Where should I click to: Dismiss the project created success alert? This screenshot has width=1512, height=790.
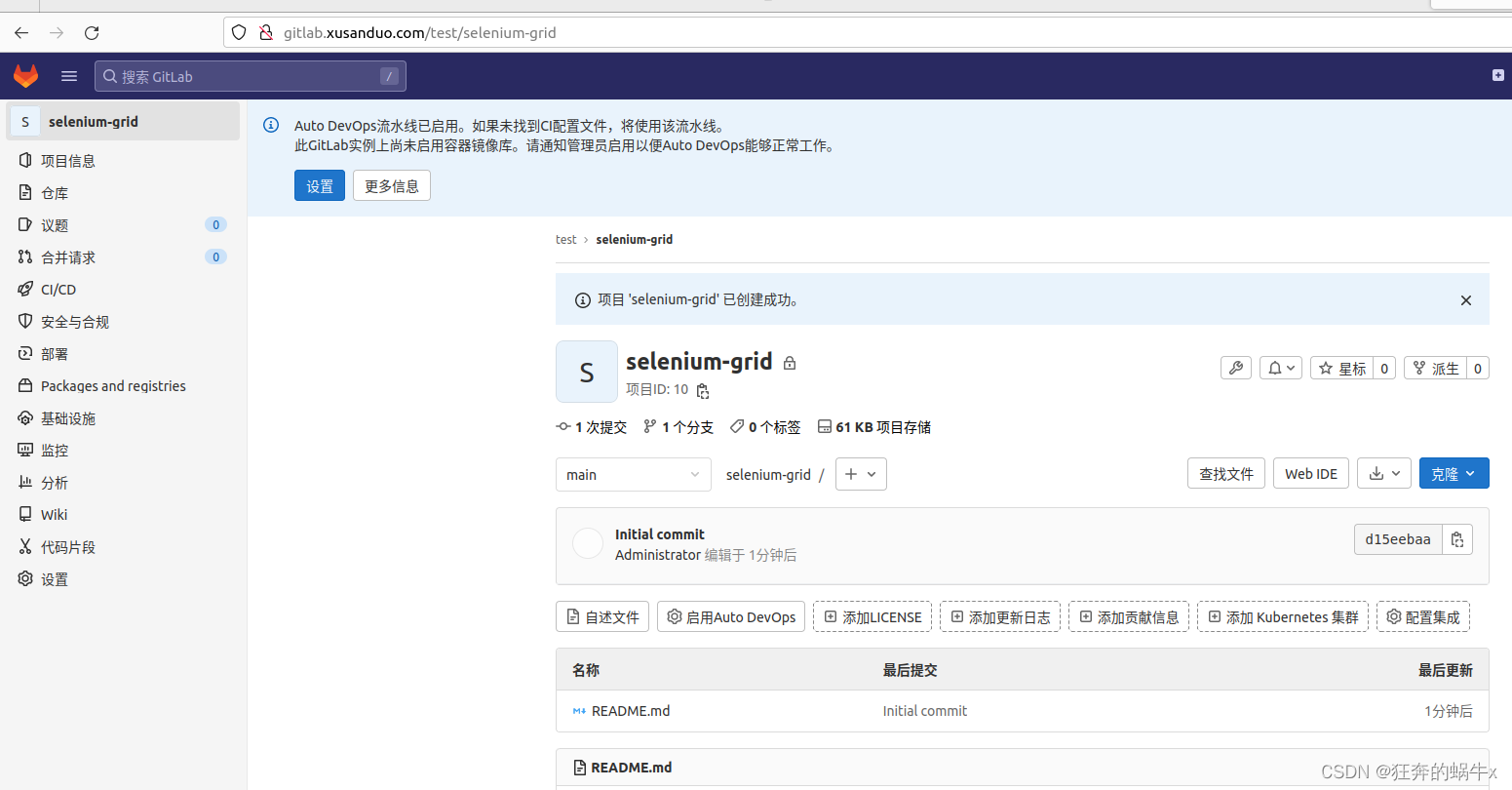[1465, 300]
